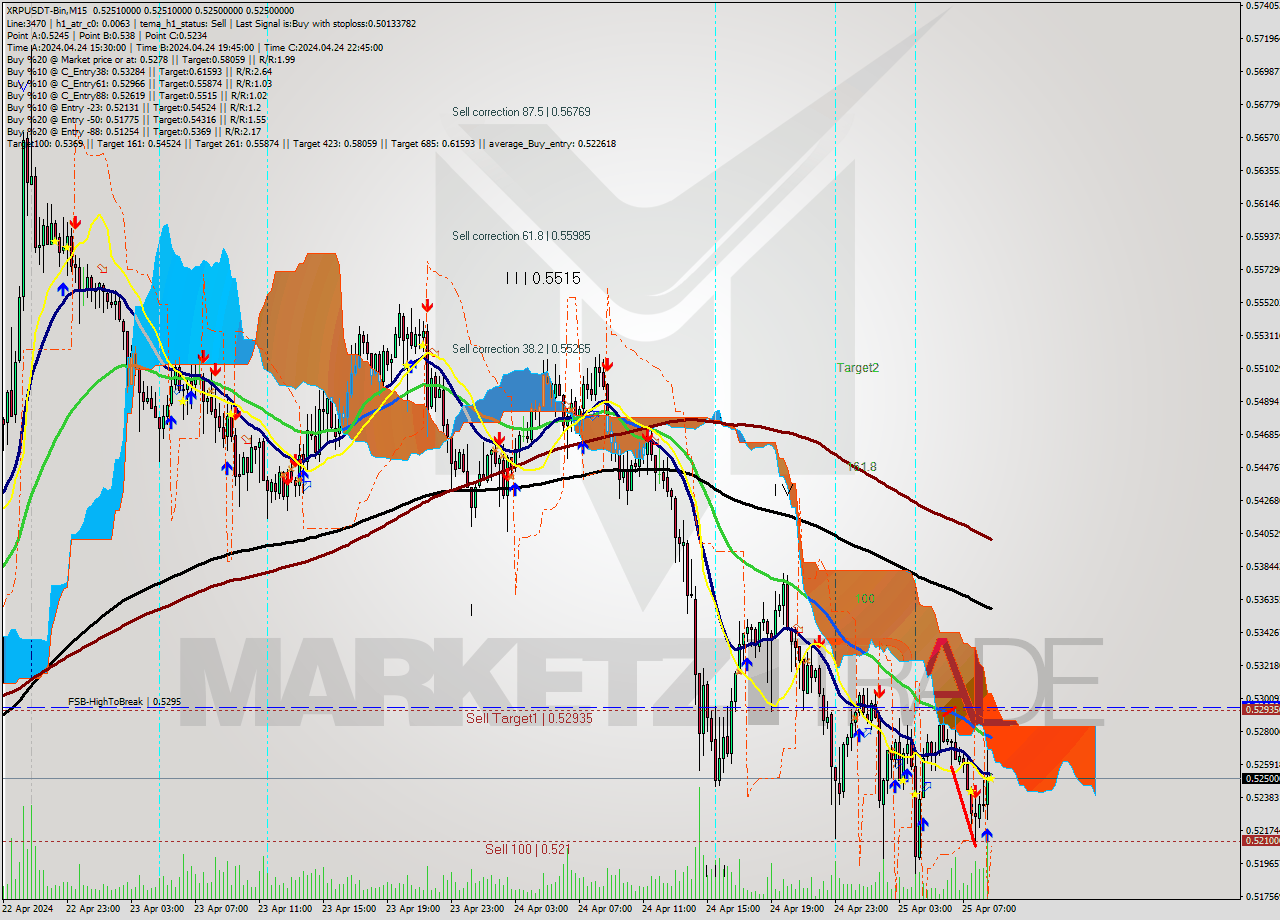Screen dimensions: 1280x920
Task: Click the 0.57405 price axis value
Action: (x=1261, y=6)
